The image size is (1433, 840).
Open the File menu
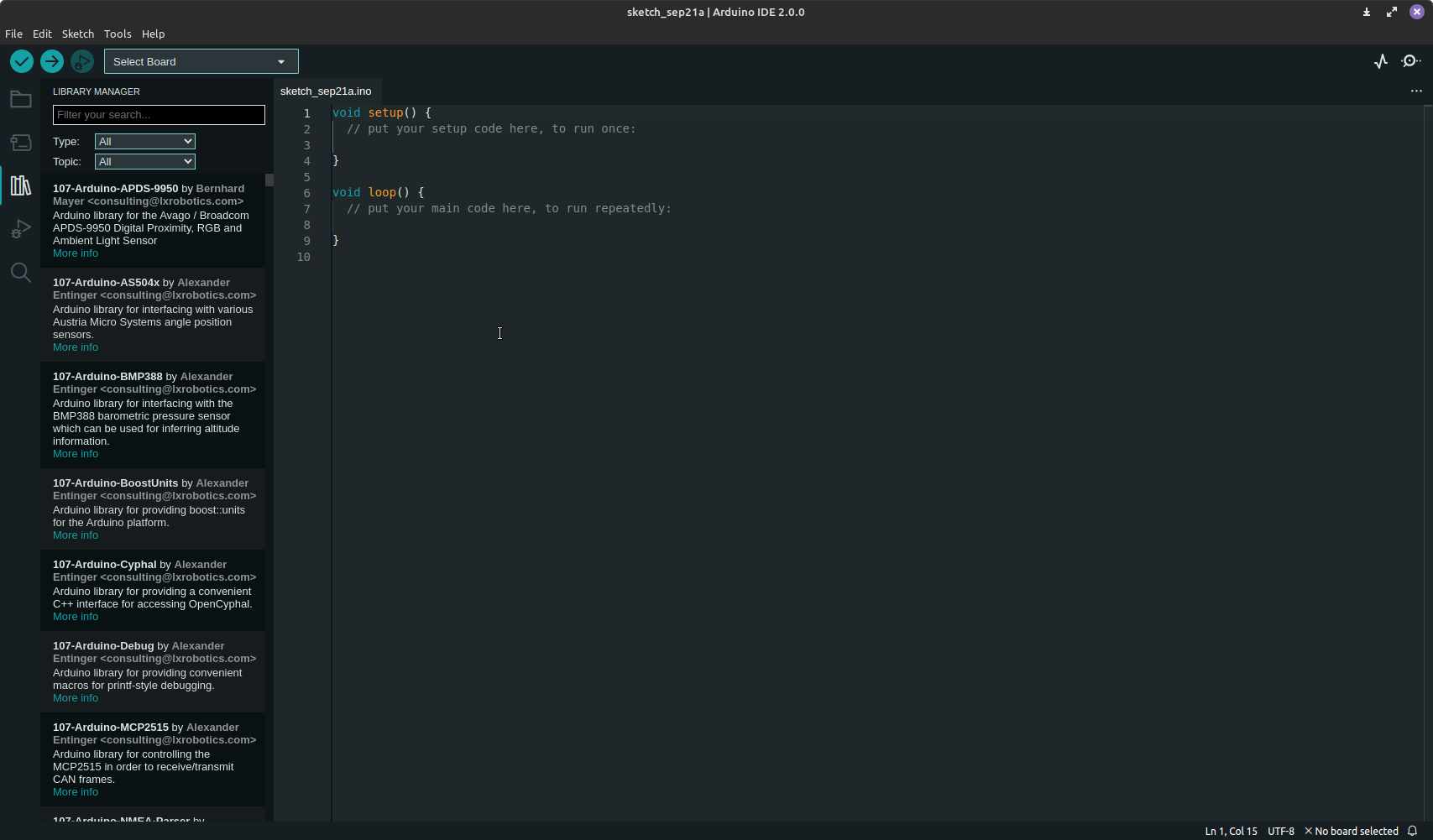(x=13, y=34)
